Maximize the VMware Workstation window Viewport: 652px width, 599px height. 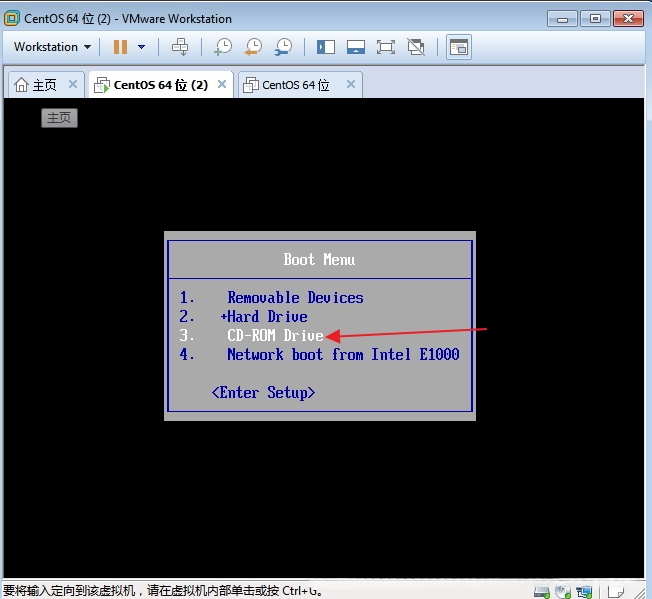pyautogui.click(x=595, y=19)
